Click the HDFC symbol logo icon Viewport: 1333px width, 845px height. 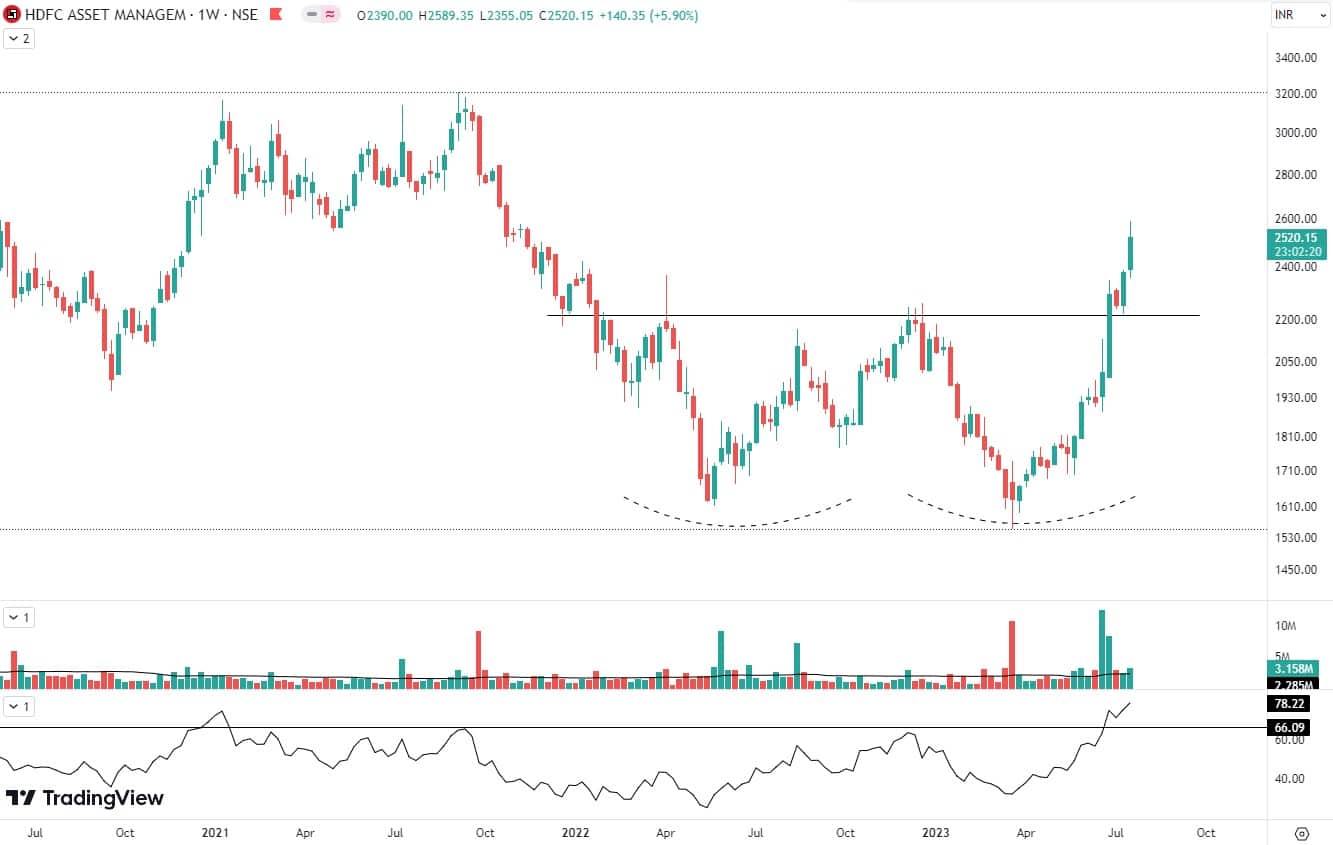point(12,16)
